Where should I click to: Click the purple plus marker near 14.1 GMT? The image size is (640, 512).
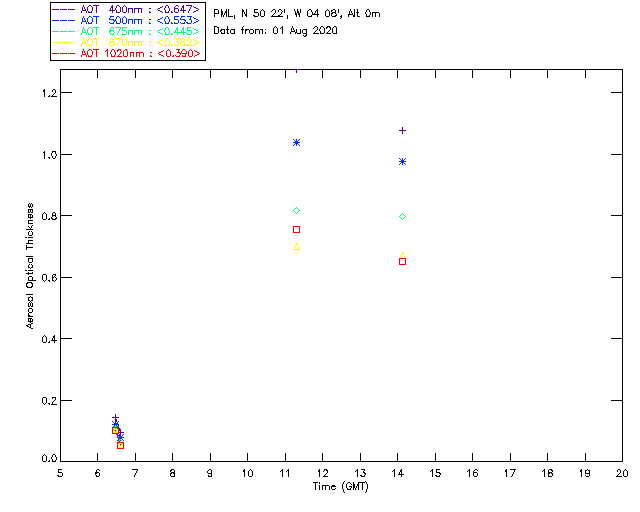(x=402, y=131)
